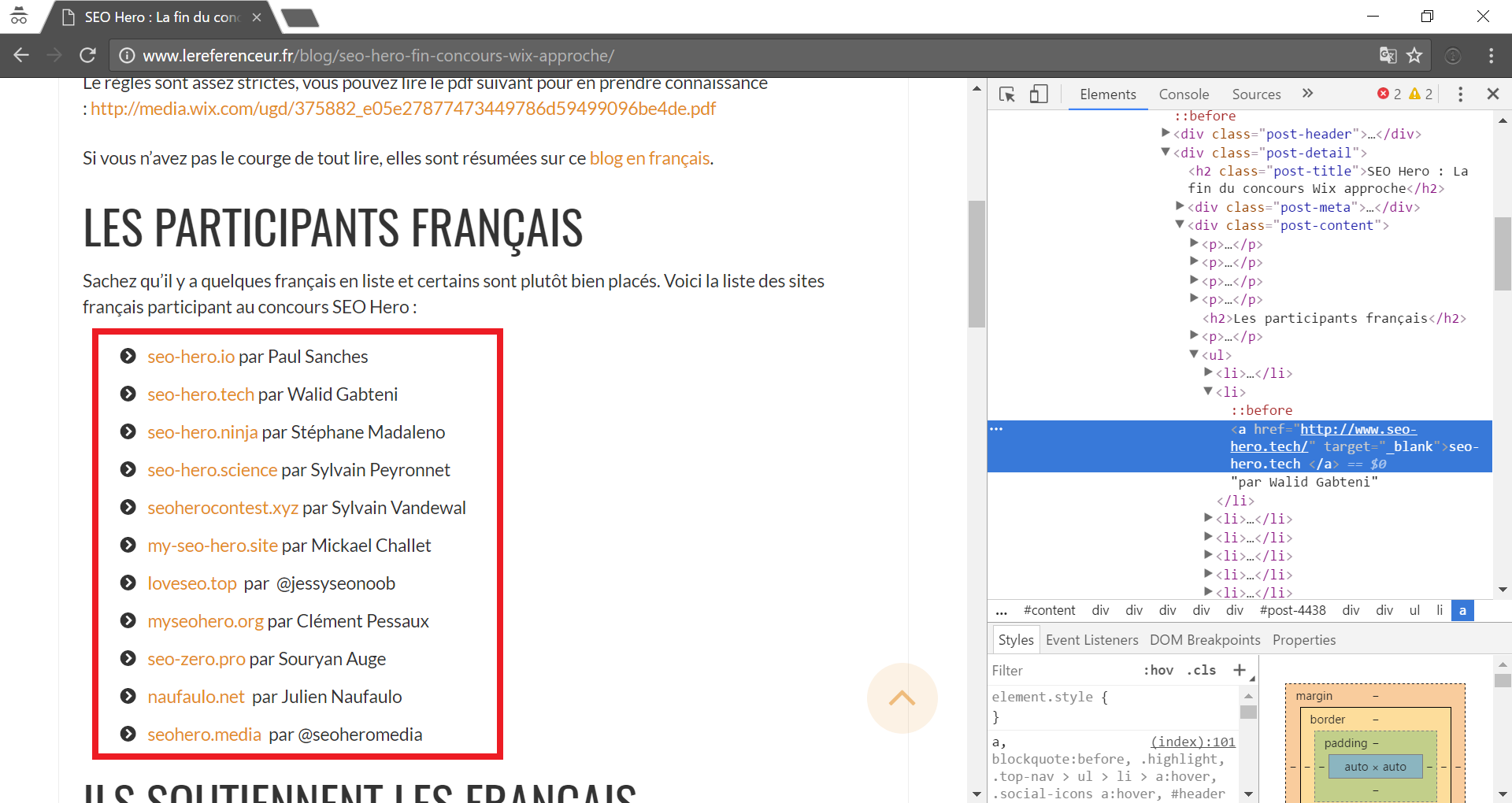The height and width of the screenshot is (803, 1512).
Task: Expand the post-meta div node
Action: click(x=1180, y=206)
